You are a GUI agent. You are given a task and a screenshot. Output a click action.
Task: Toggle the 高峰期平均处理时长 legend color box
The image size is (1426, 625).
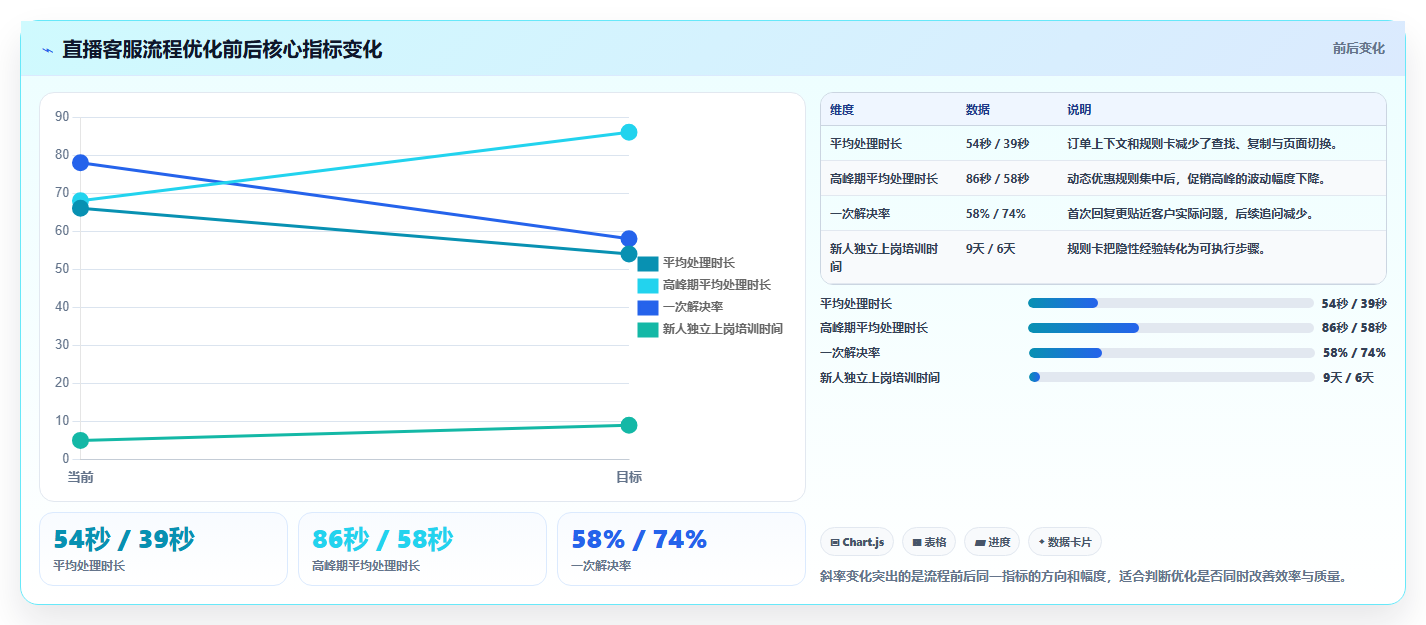pos(648,286)
